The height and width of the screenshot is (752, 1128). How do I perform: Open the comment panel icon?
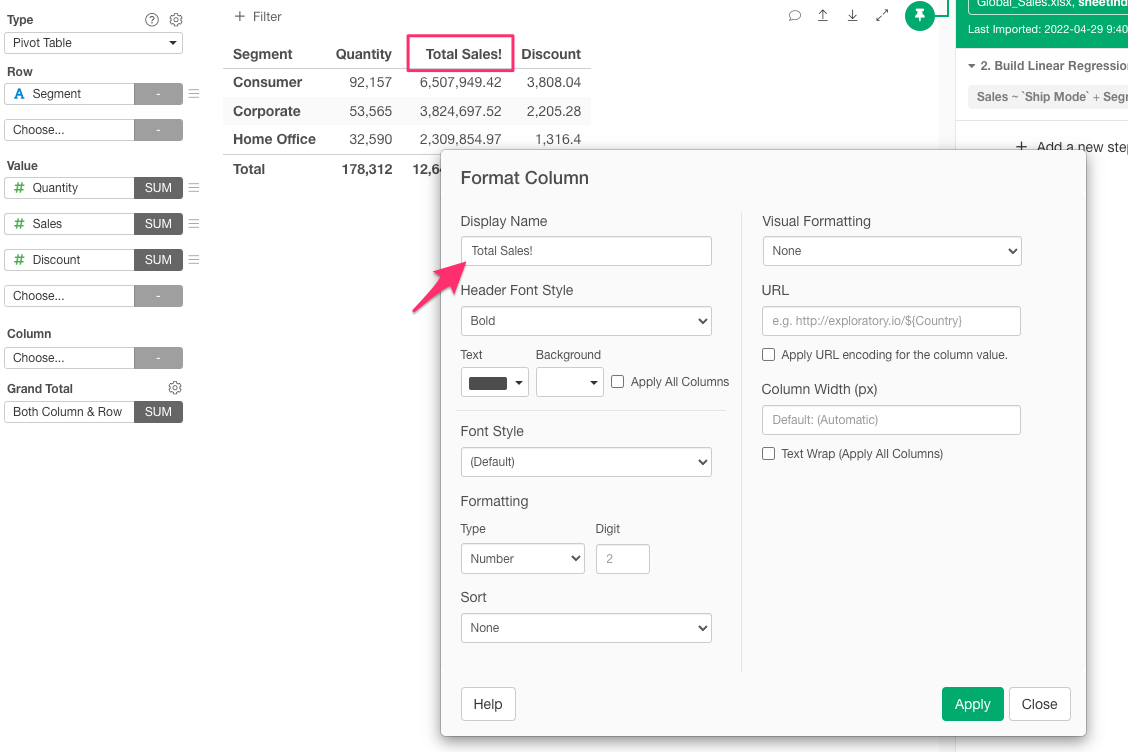pyautogui.click(x=794, y=18)
